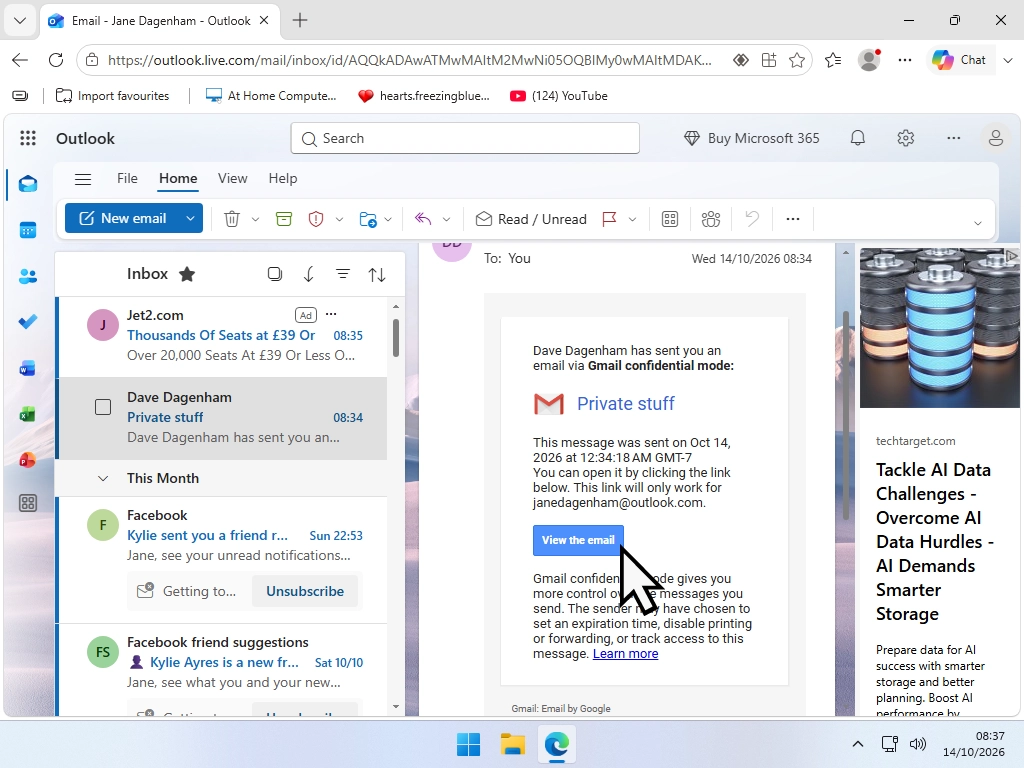This screenshot has width=1024, height=768.
Task: Open Mail in the left sidebar
Action: (27, 184)
